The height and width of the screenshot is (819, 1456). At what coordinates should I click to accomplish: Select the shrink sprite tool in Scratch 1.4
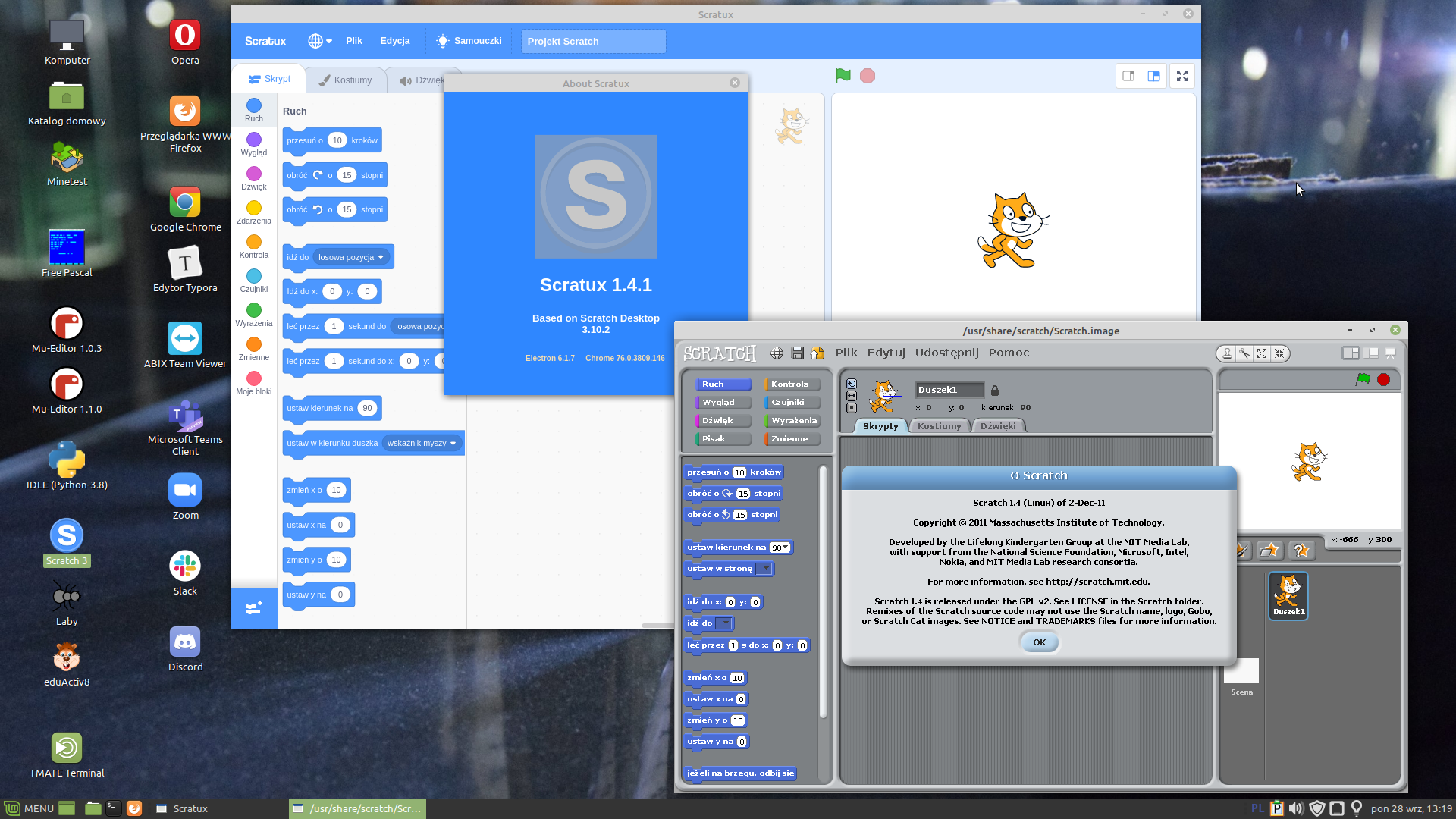coord(1279,353)
